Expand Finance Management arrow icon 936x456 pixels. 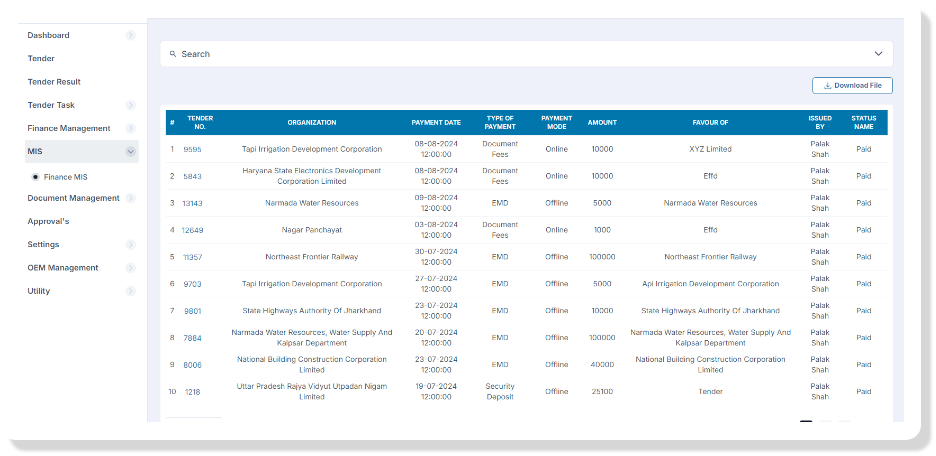130,129
